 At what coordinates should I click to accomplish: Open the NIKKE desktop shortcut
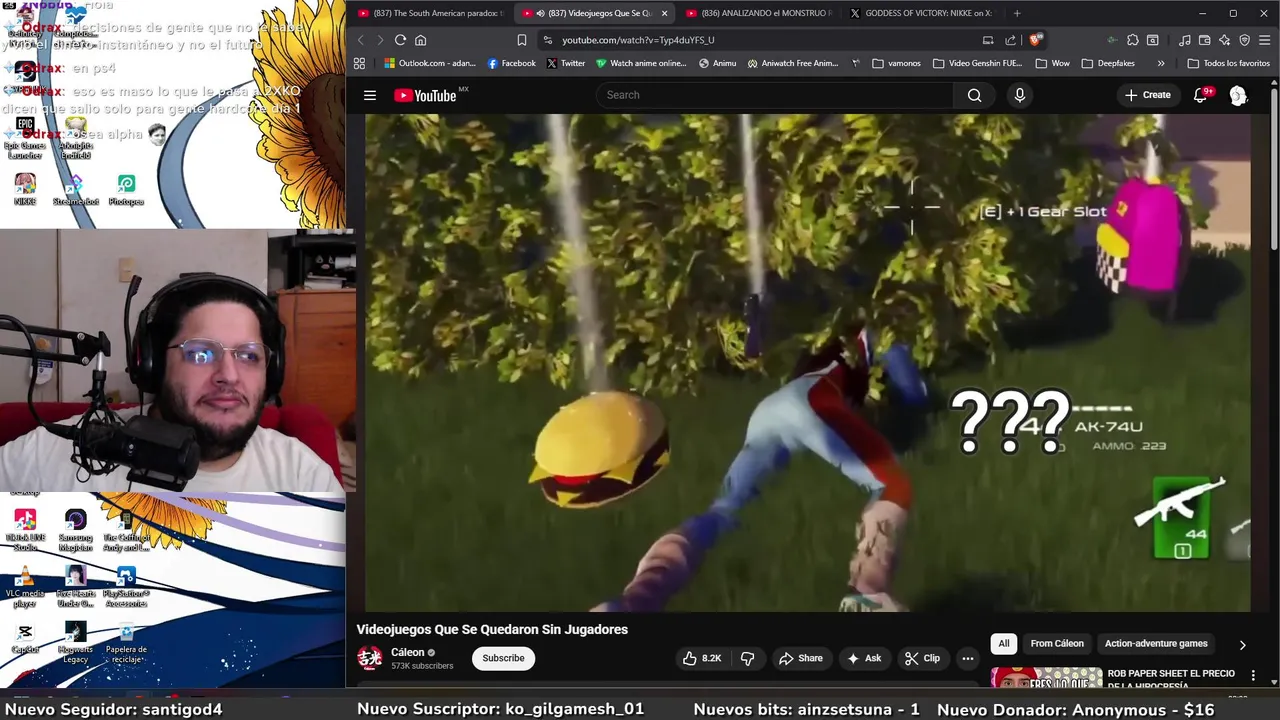[25, 189]
